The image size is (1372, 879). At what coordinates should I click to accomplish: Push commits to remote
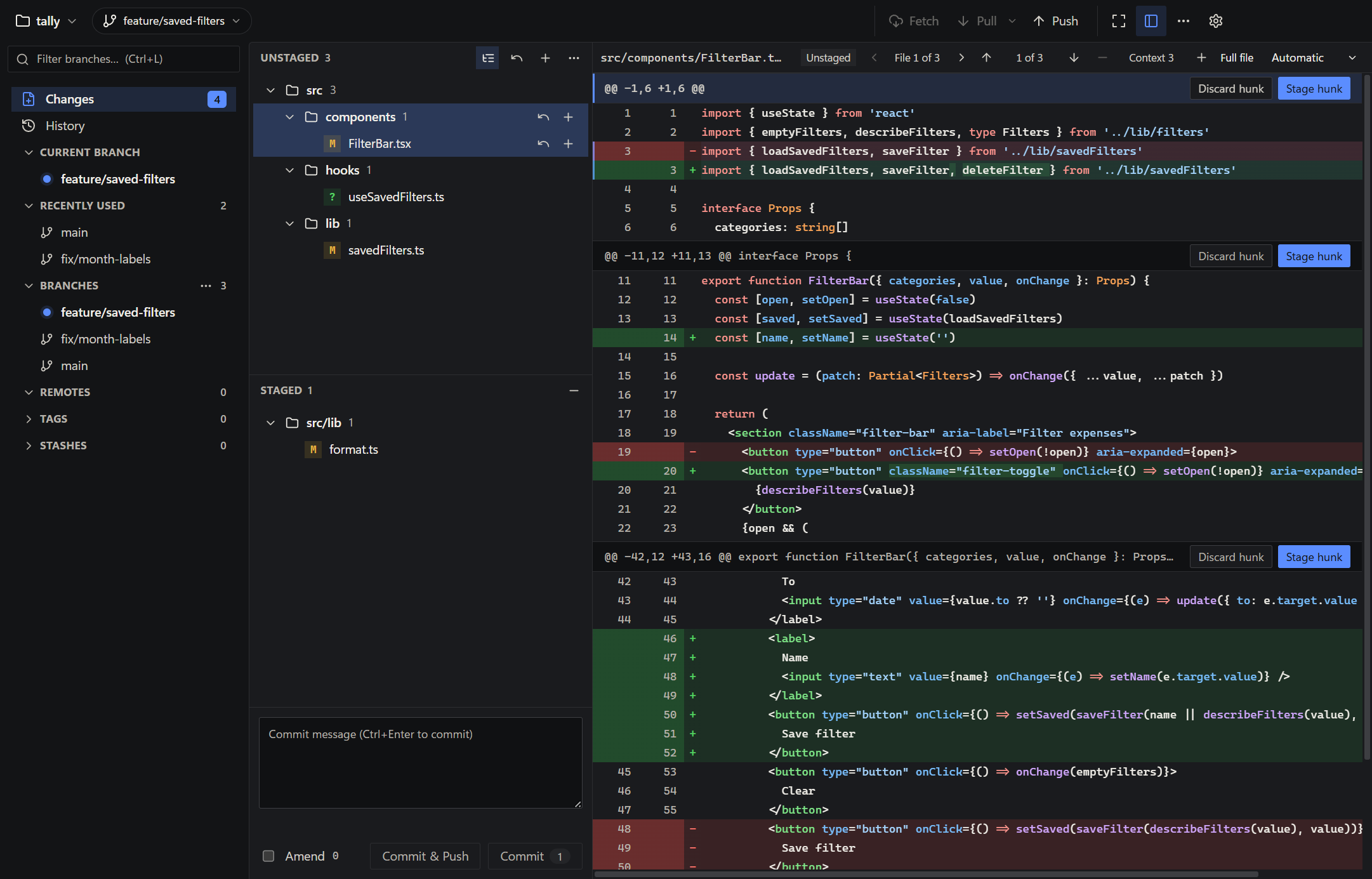1056,21
